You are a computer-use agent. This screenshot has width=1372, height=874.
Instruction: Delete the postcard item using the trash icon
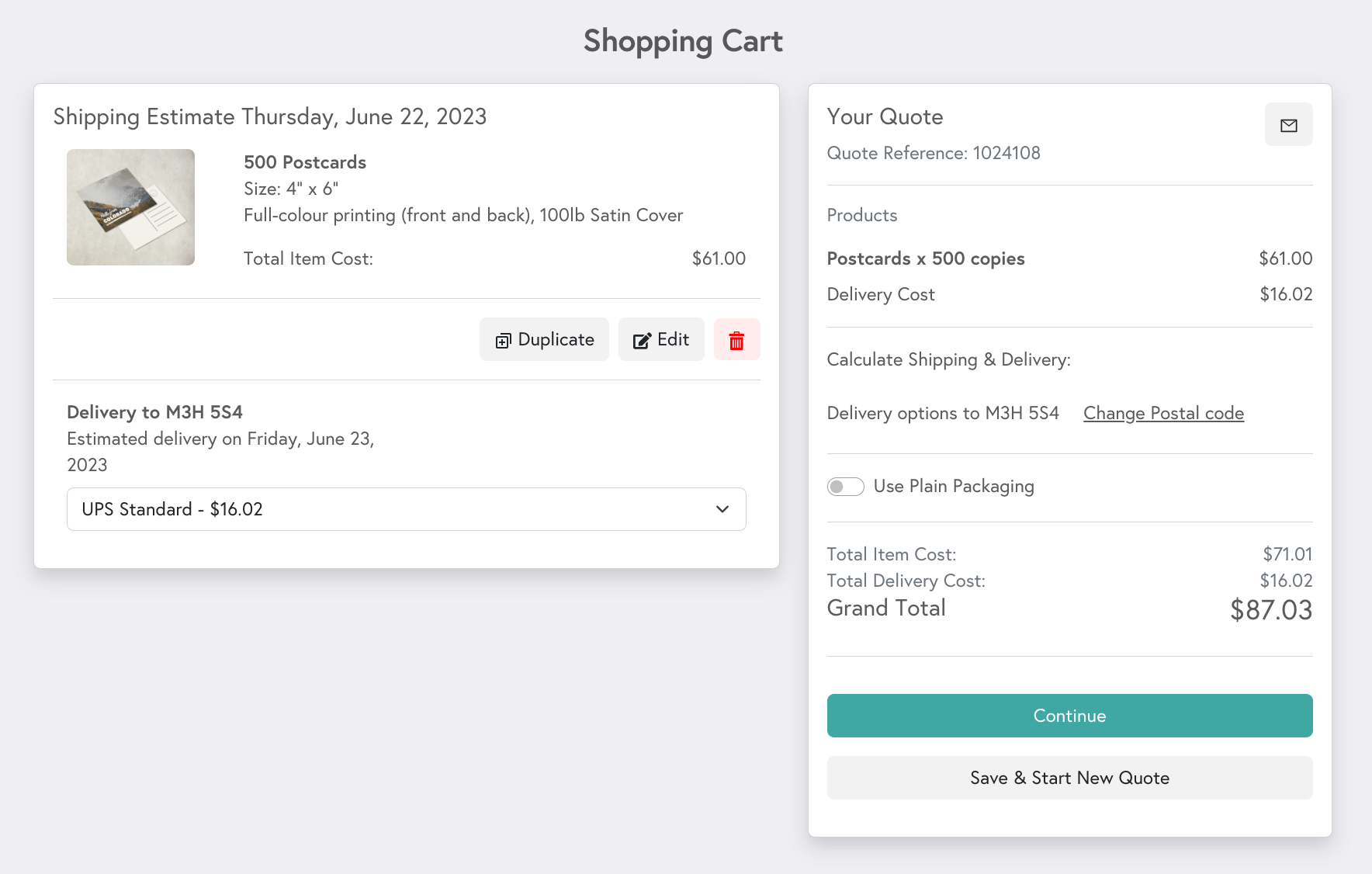pyautogui.click(x=736, y=339)
